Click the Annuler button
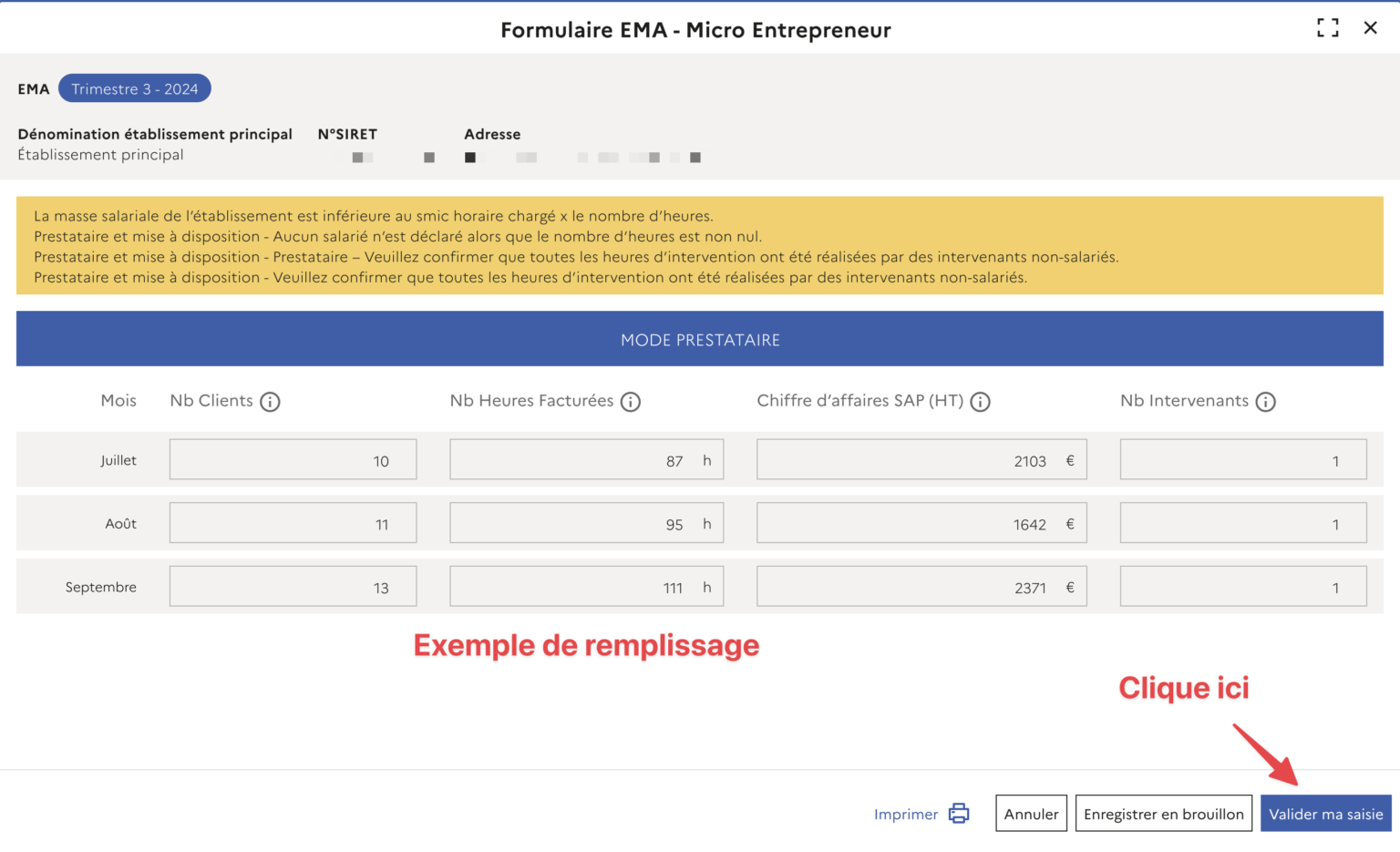Screen dimensions: 1400x852 click(x=1031, y=813)
